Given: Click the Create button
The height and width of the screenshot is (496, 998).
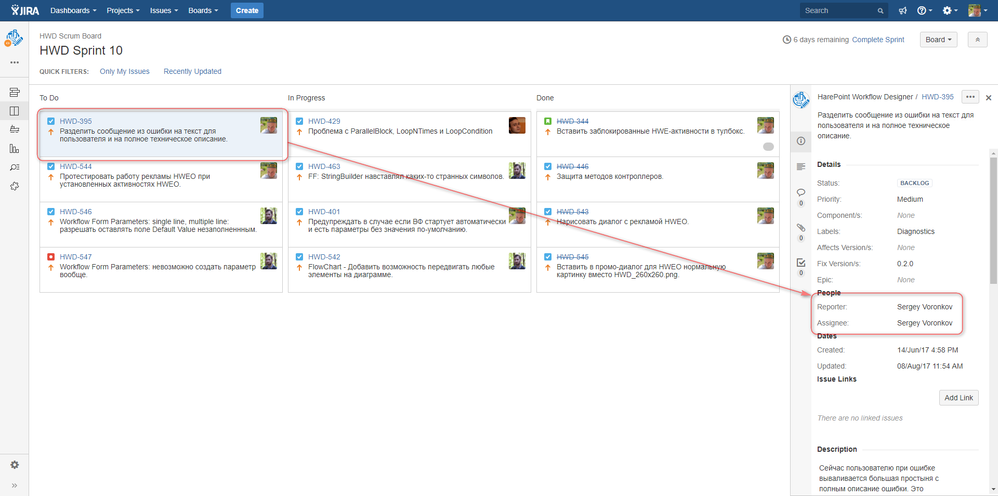Looking at the screenshot, I should [x=247, y=11].
